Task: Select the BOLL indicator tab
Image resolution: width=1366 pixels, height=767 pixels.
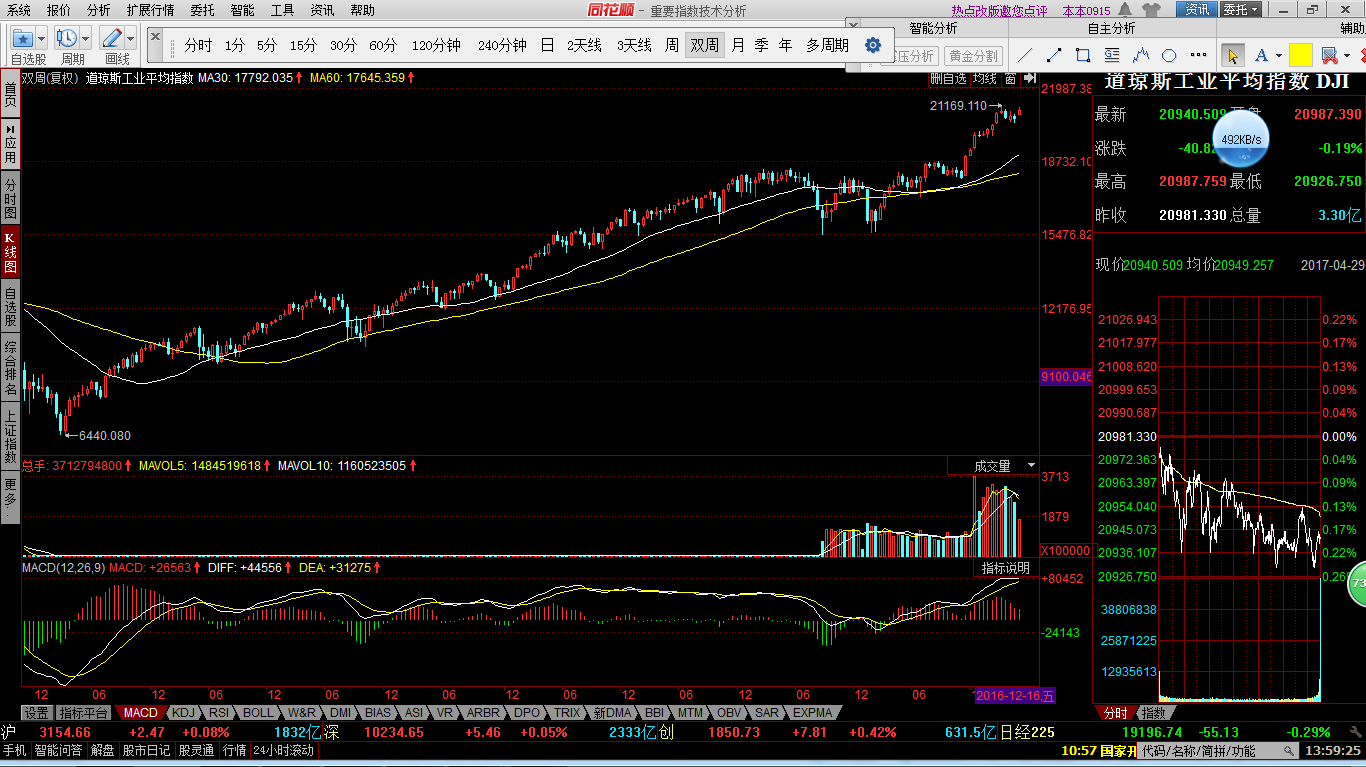Action: (258, 713)
